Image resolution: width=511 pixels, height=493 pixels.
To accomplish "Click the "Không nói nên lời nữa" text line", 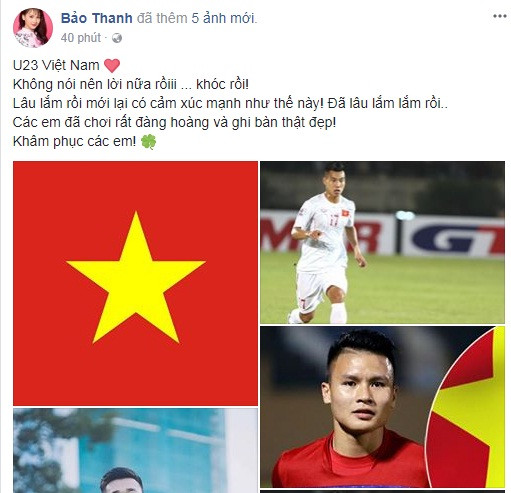I will pos(131,84).
